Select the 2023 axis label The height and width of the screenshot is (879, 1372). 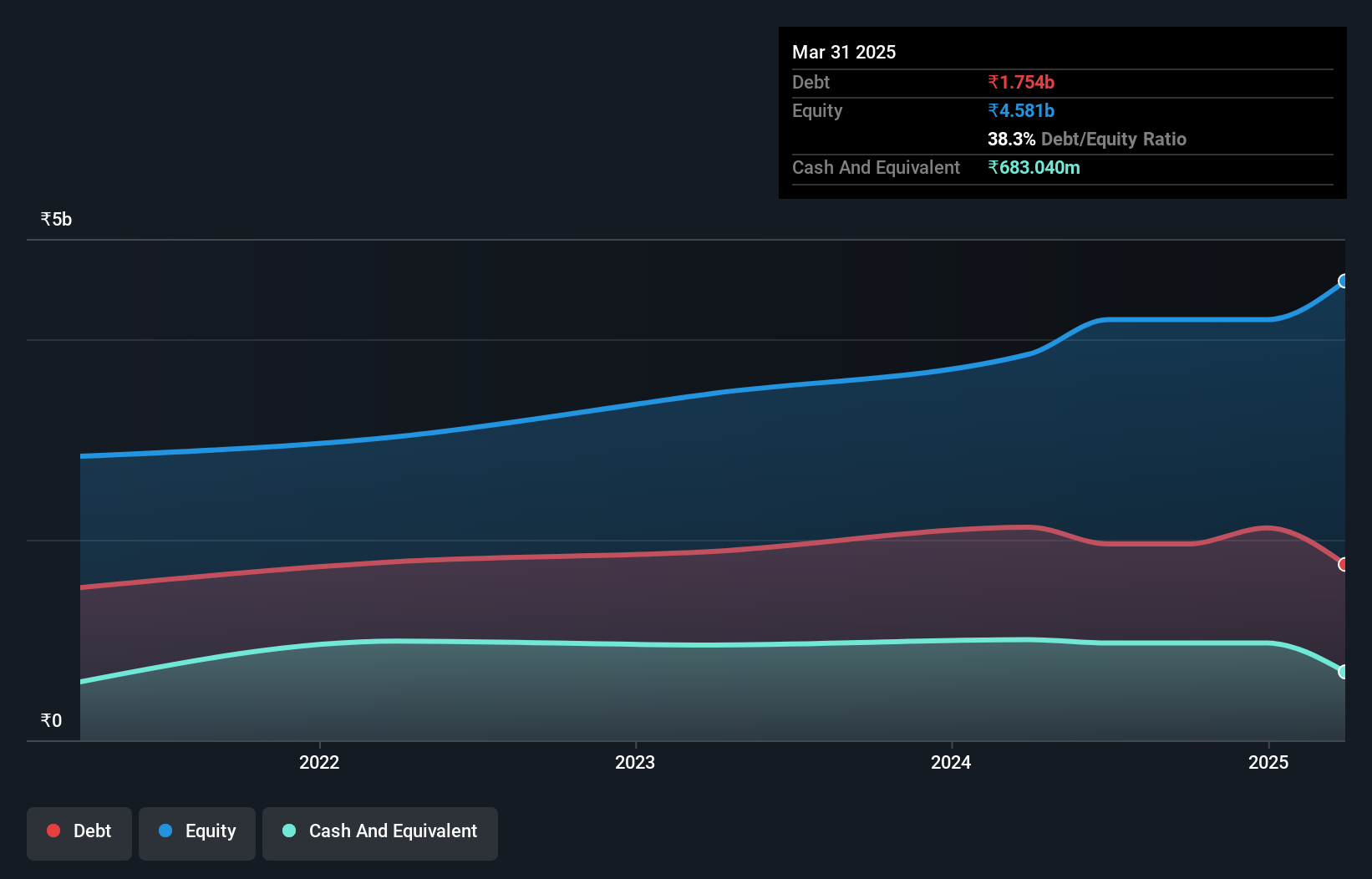[636, 762]
